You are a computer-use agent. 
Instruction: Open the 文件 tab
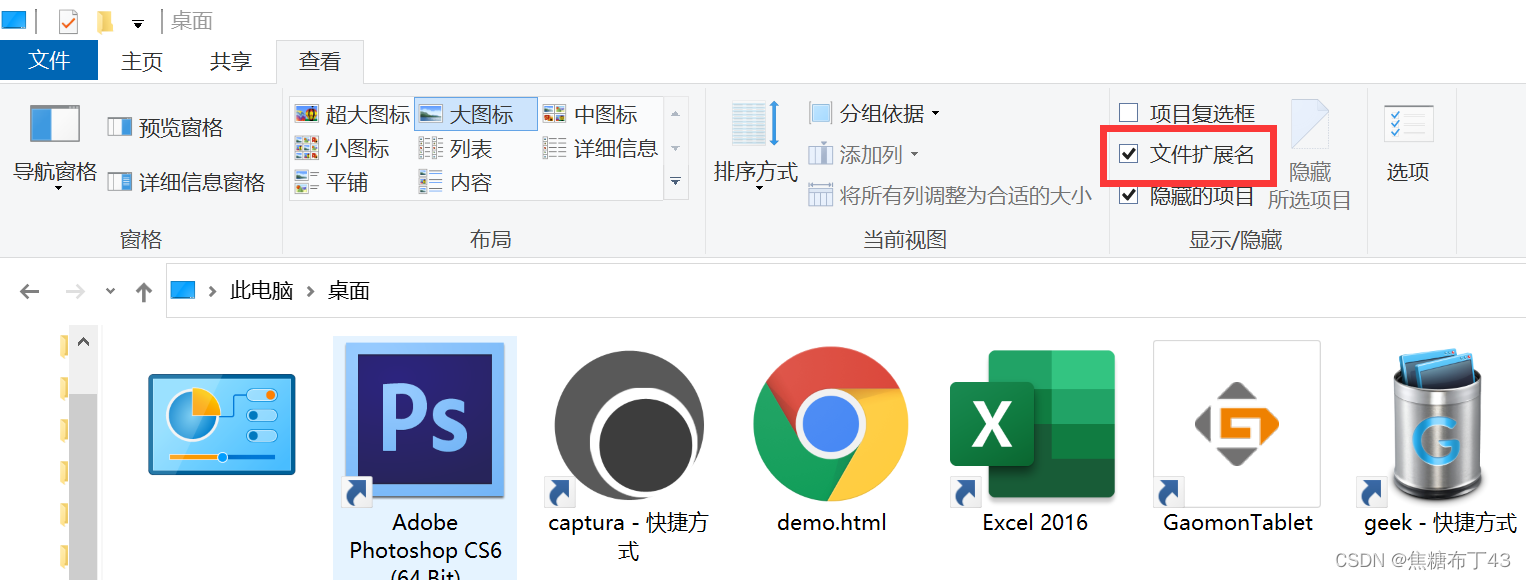point(49,61)
